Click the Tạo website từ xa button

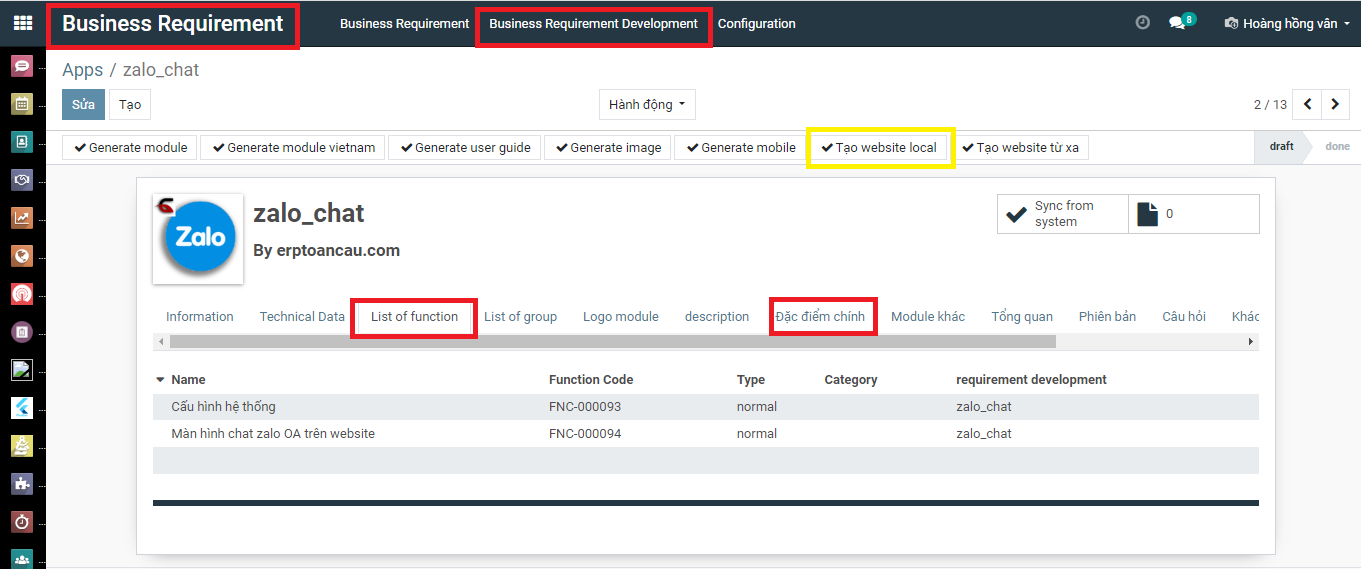point(1019,147)
